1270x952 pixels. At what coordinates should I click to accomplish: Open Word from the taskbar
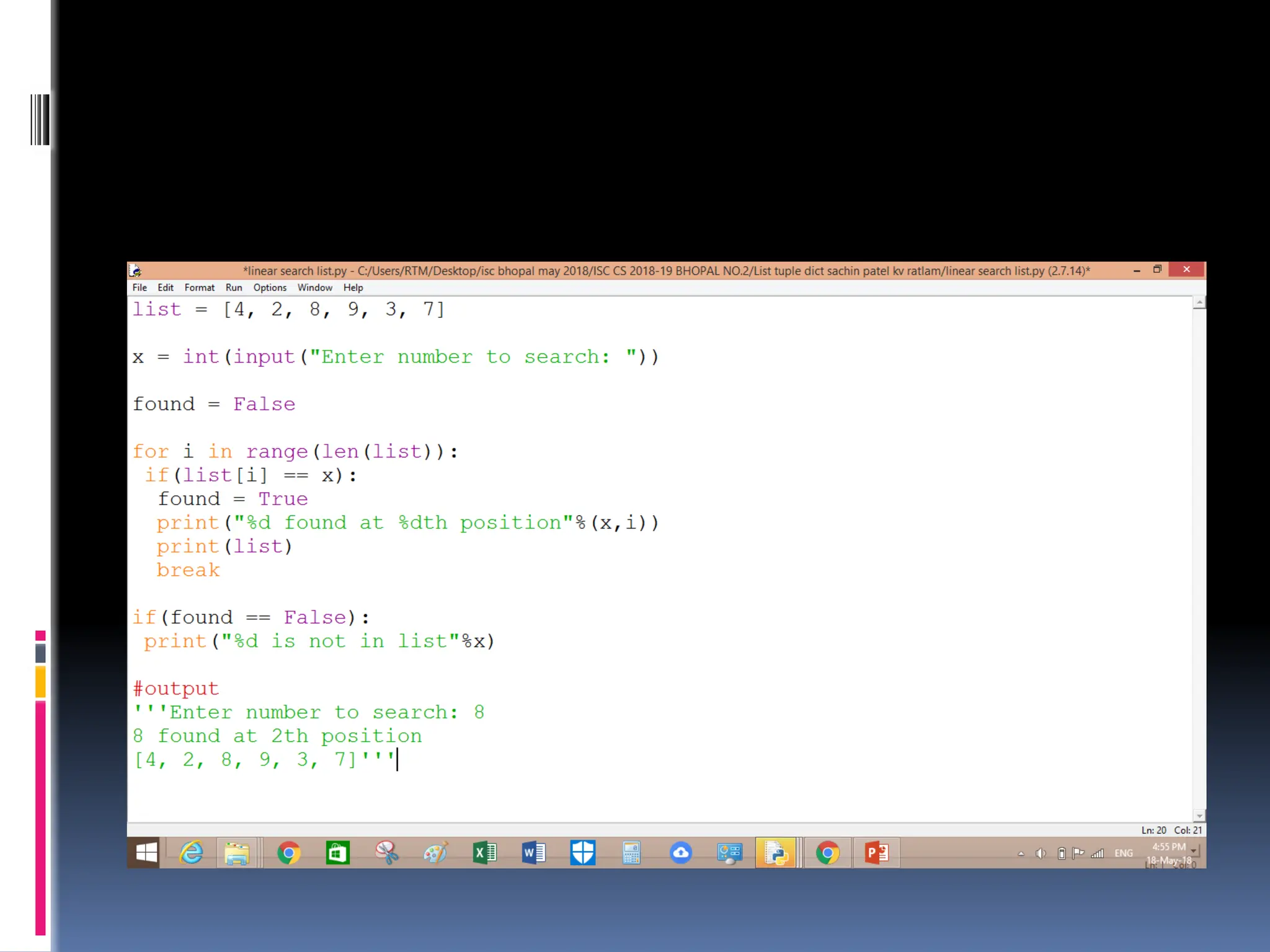[x=533, y=853]
